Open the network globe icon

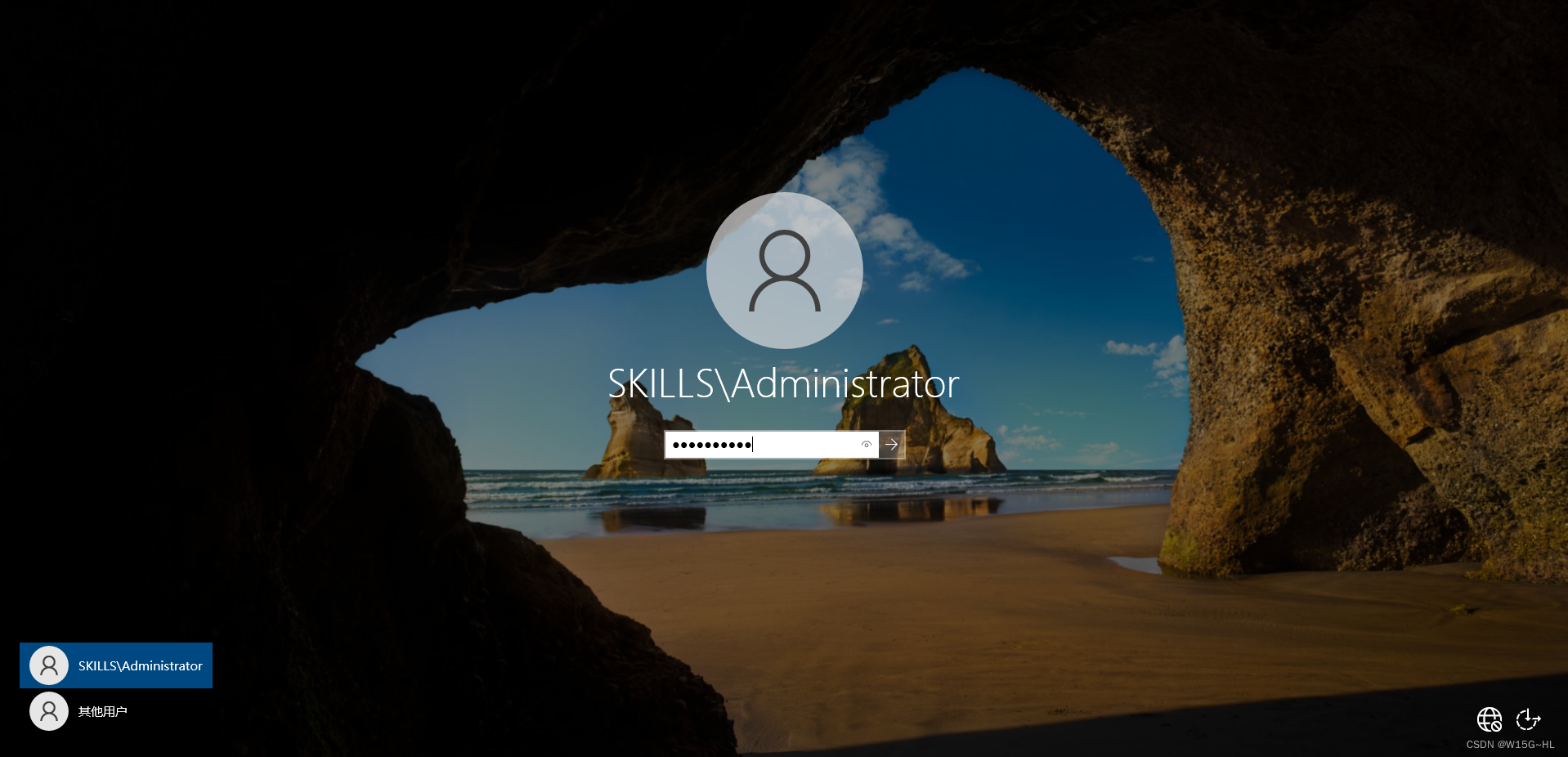[1490, 719]
